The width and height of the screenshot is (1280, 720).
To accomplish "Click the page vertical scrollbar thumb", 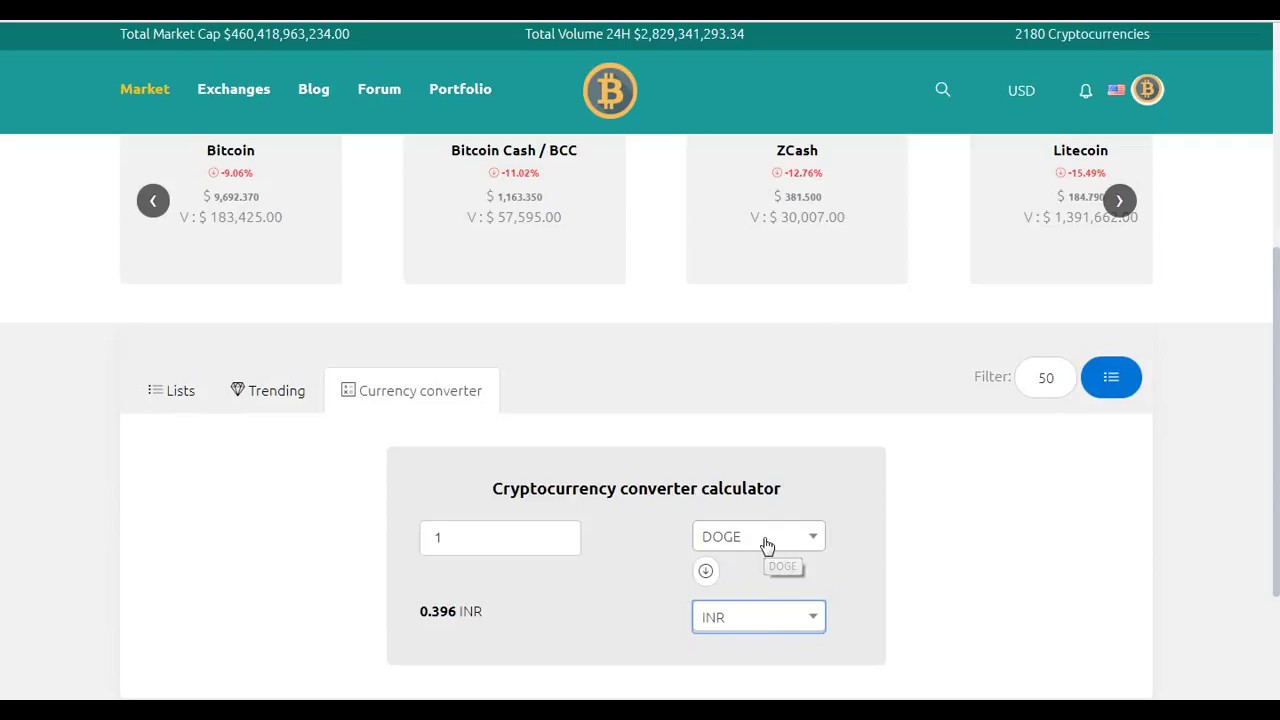I will tap(1275, 420).
